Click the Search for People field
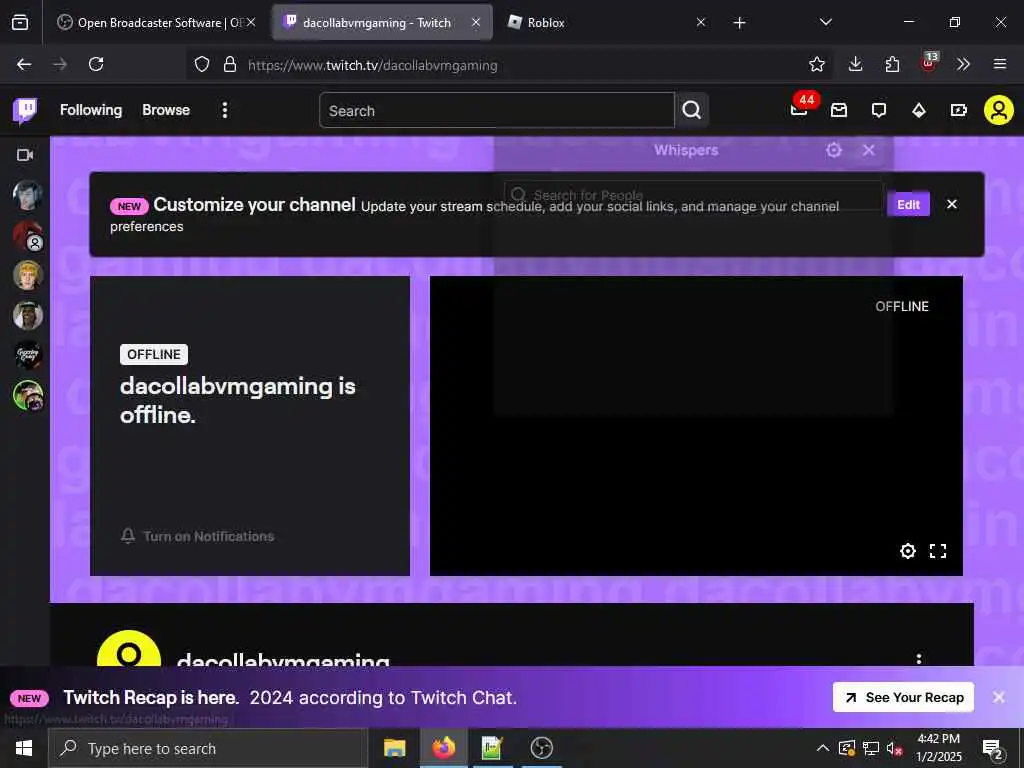1024x768 pixels. (694, 195)
